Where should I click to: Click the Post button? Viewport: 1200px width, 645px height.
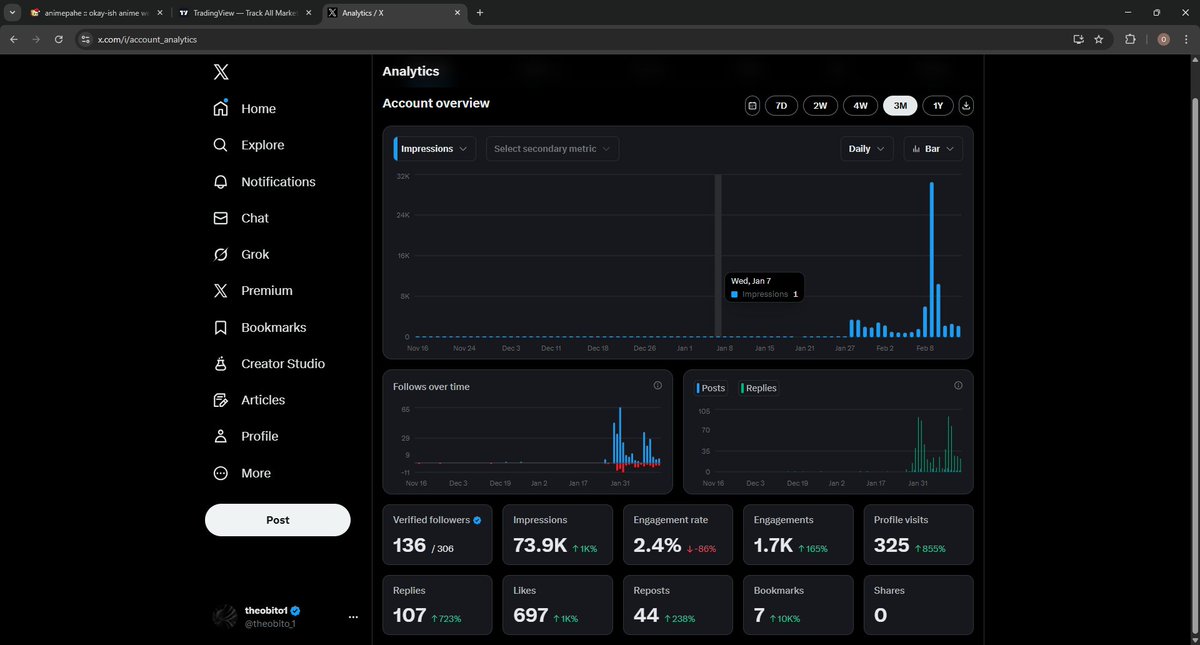(277, 520)
